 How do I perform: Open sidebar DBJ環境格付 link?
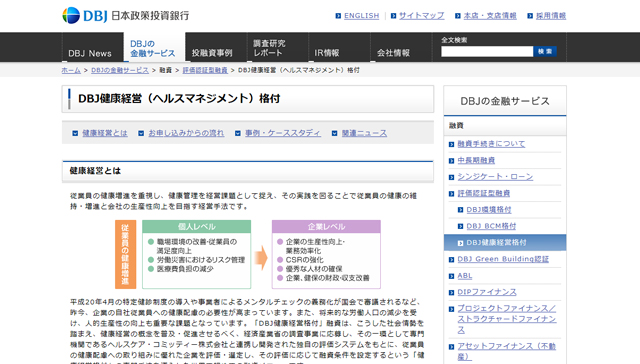point(489,210)
